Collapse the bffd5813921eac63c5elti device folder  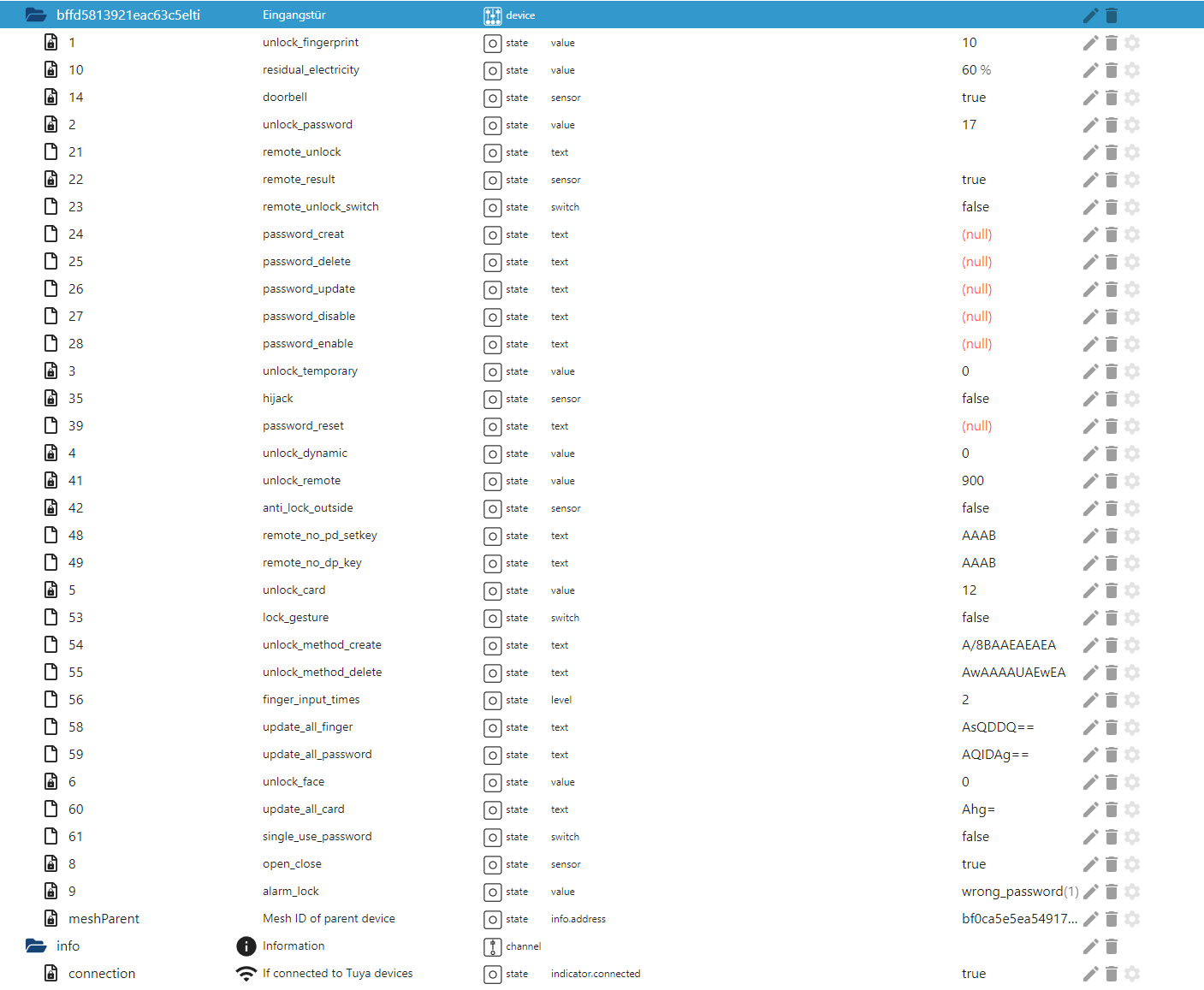tap(36, 15)
